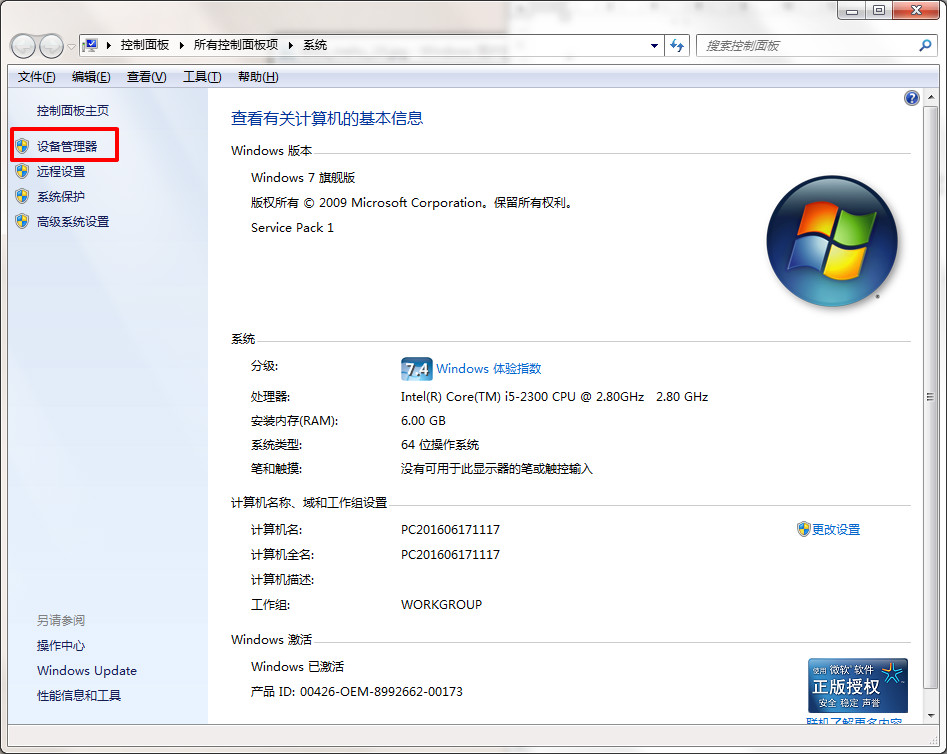Select Windows 7 旗舰版 text
Screen dimensions: 947x754
tap(303, 178)
